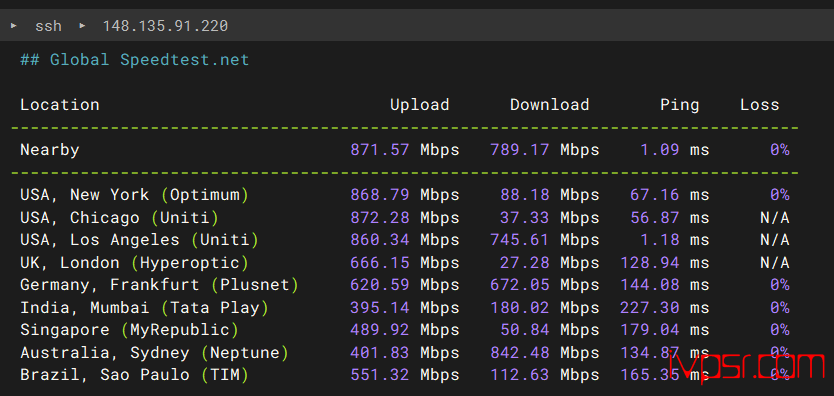Viewport: 834px width, 396px height.
Task: Click the Ping column header
Action: point(679,105)
